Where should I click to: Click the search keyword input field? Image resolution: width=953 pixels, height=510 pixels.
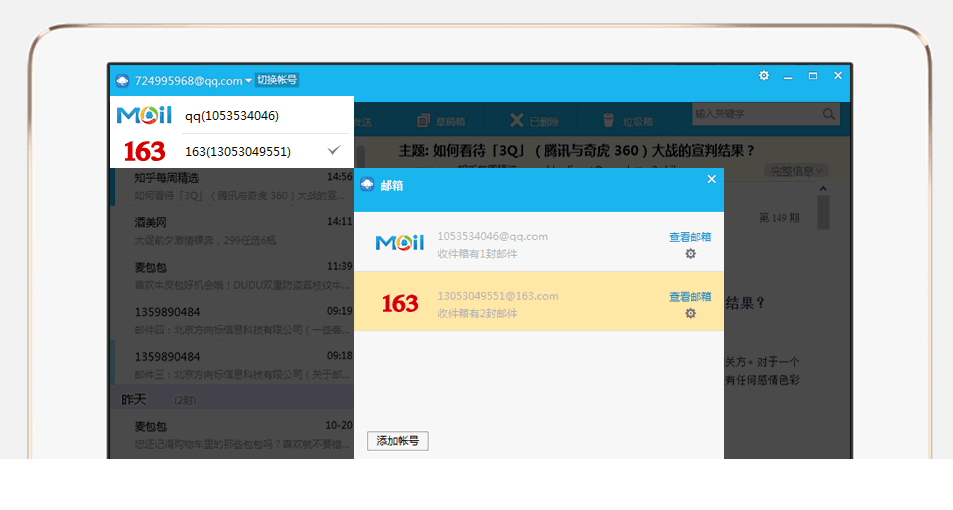[x=756, y=115]
